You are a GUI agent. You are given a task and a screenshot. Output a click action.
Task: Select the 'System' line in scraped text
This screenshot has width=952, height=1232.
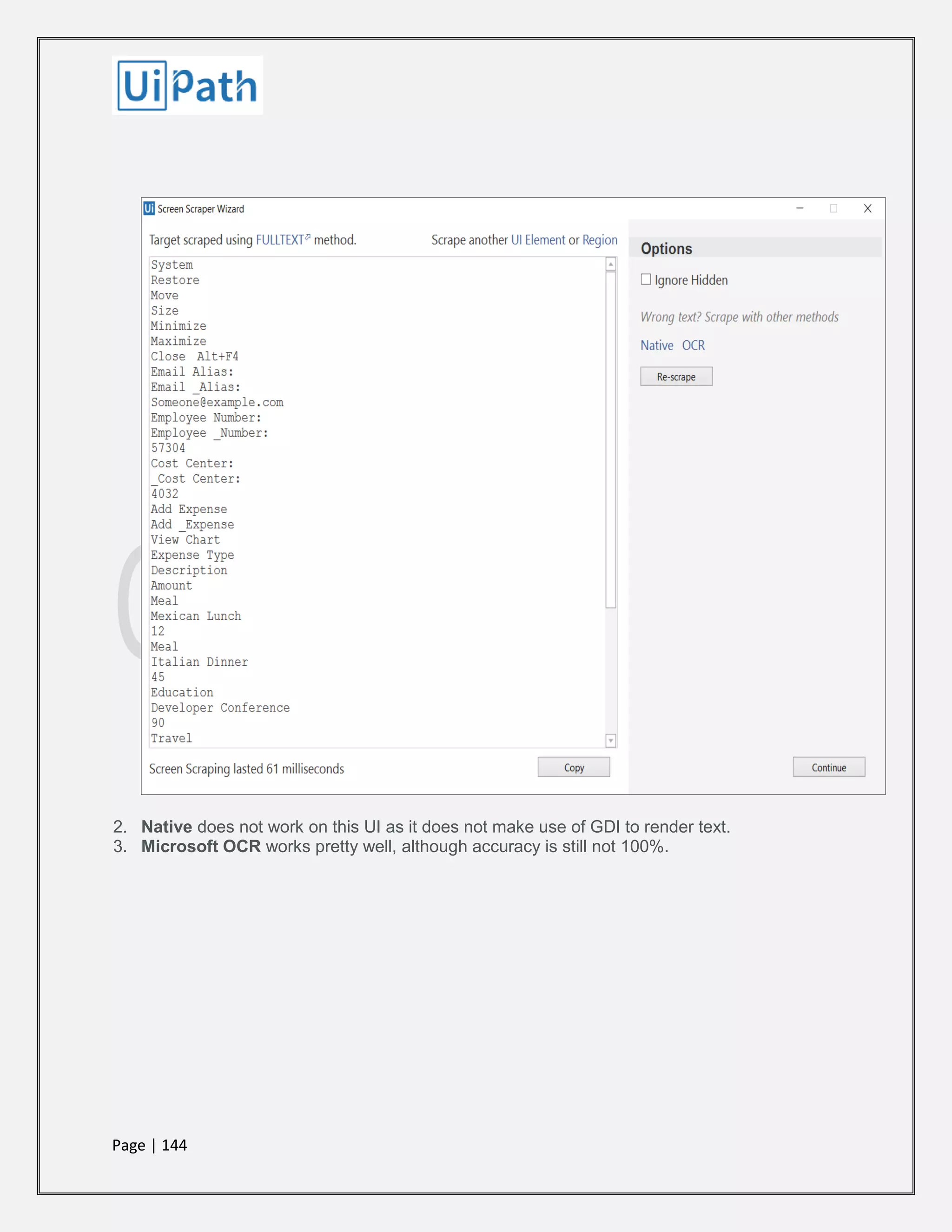pyautogui.click(x=172, y=265)
